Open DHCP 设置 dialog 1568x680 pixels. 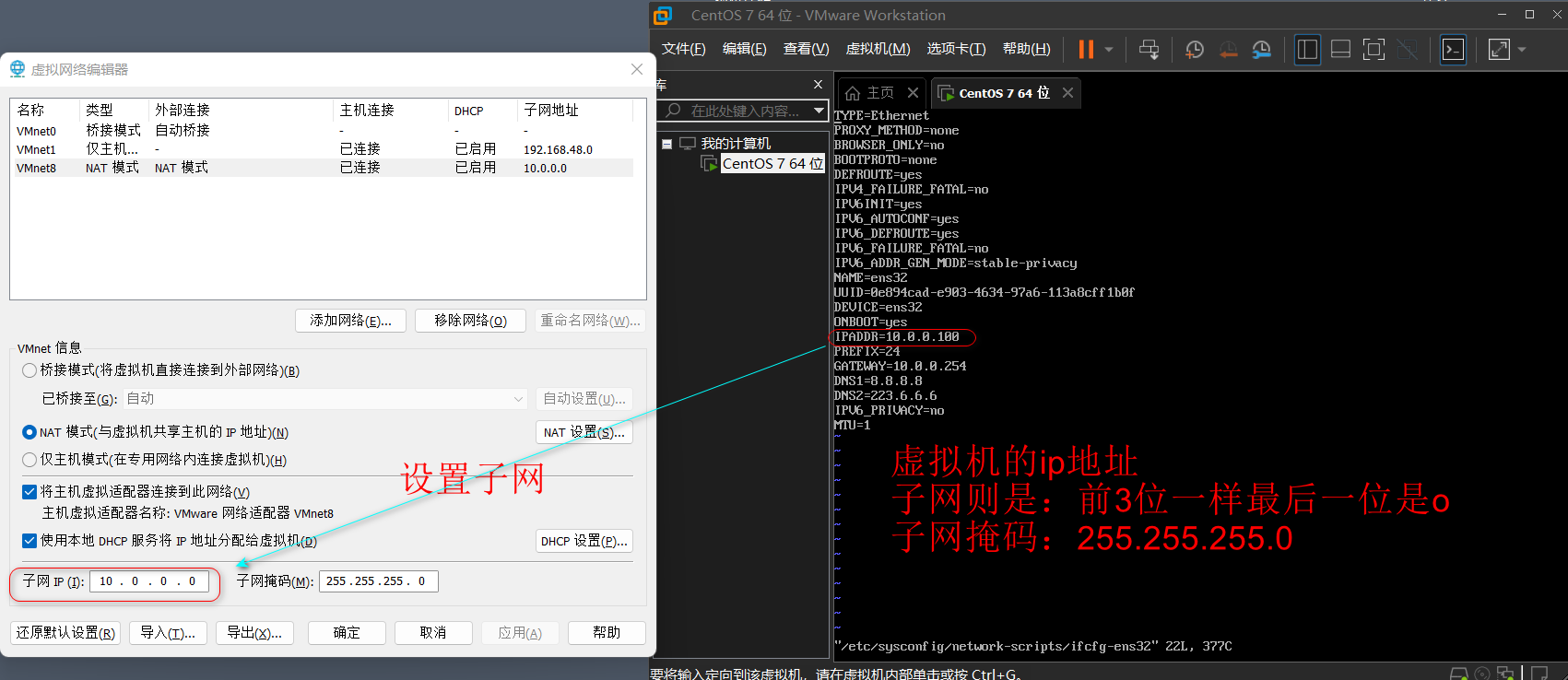584,541
